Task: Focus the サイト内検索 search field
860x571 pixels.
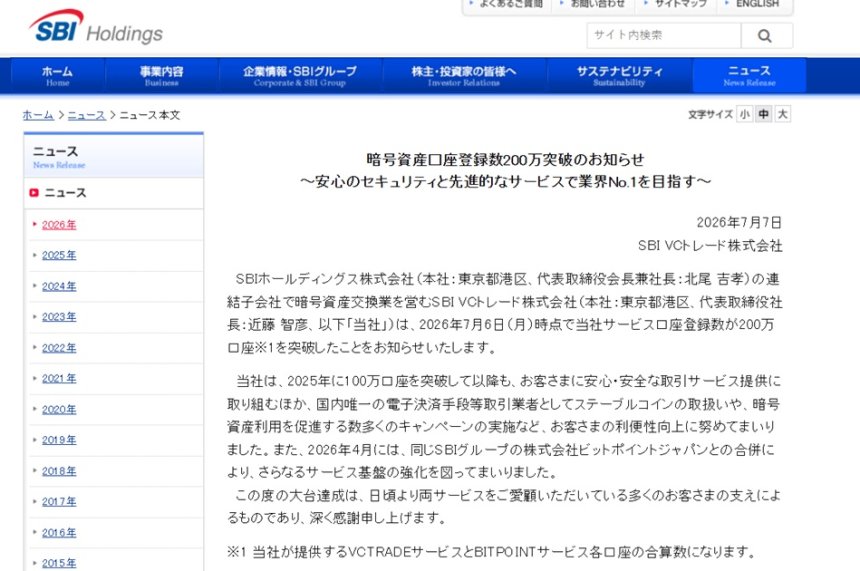Action: [x=664, y=36]
